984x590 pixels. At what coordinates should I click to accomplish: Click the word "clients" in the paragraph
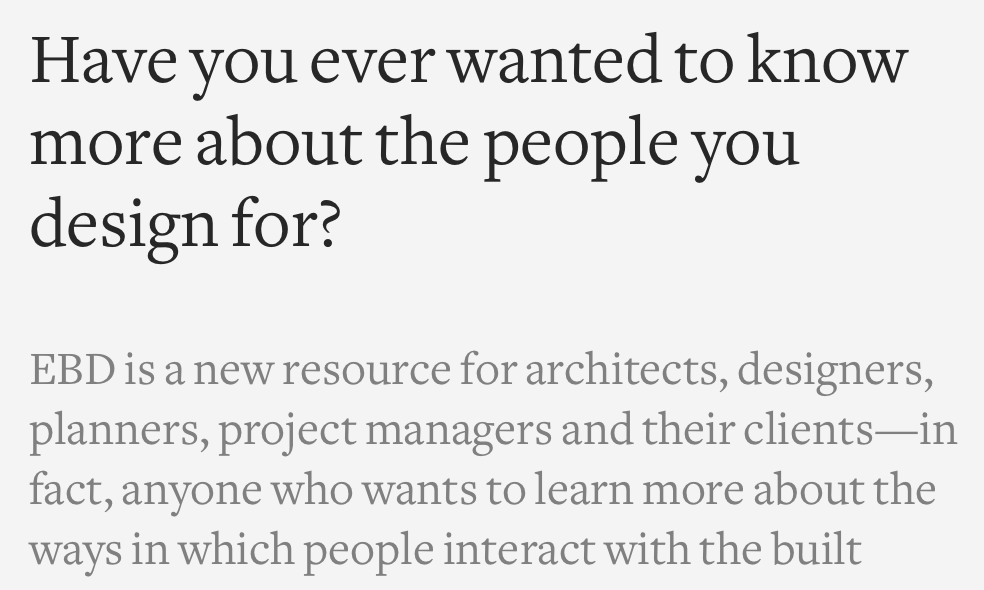(808, 430)
